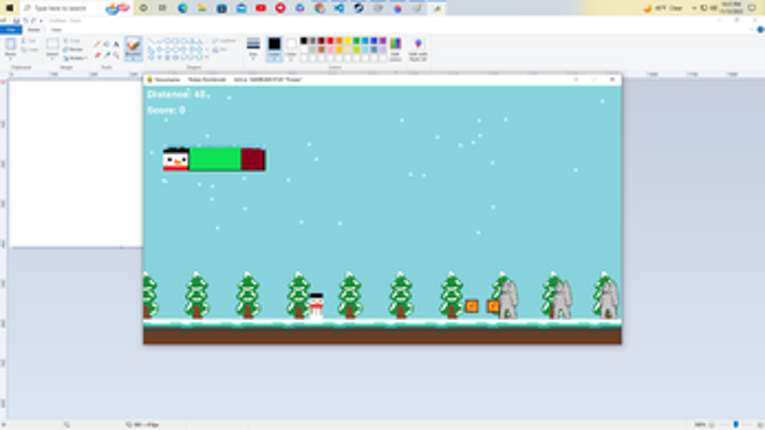
Task: Switch to the Home ribbon tab
Action: click(x=34, y=30)
